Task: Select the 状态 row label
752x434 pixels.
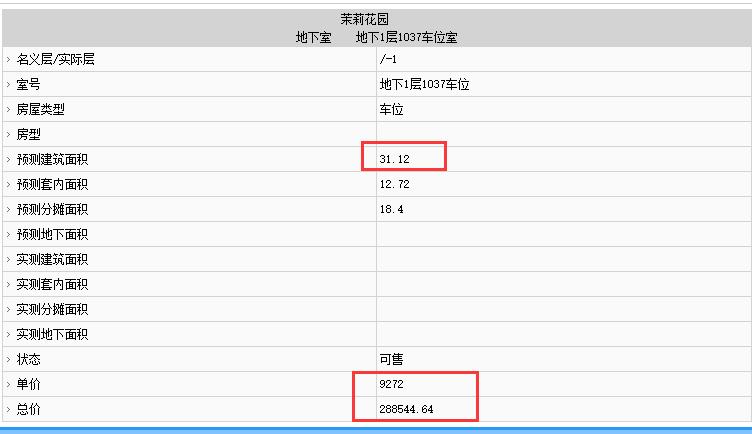Action: (28, 359)
